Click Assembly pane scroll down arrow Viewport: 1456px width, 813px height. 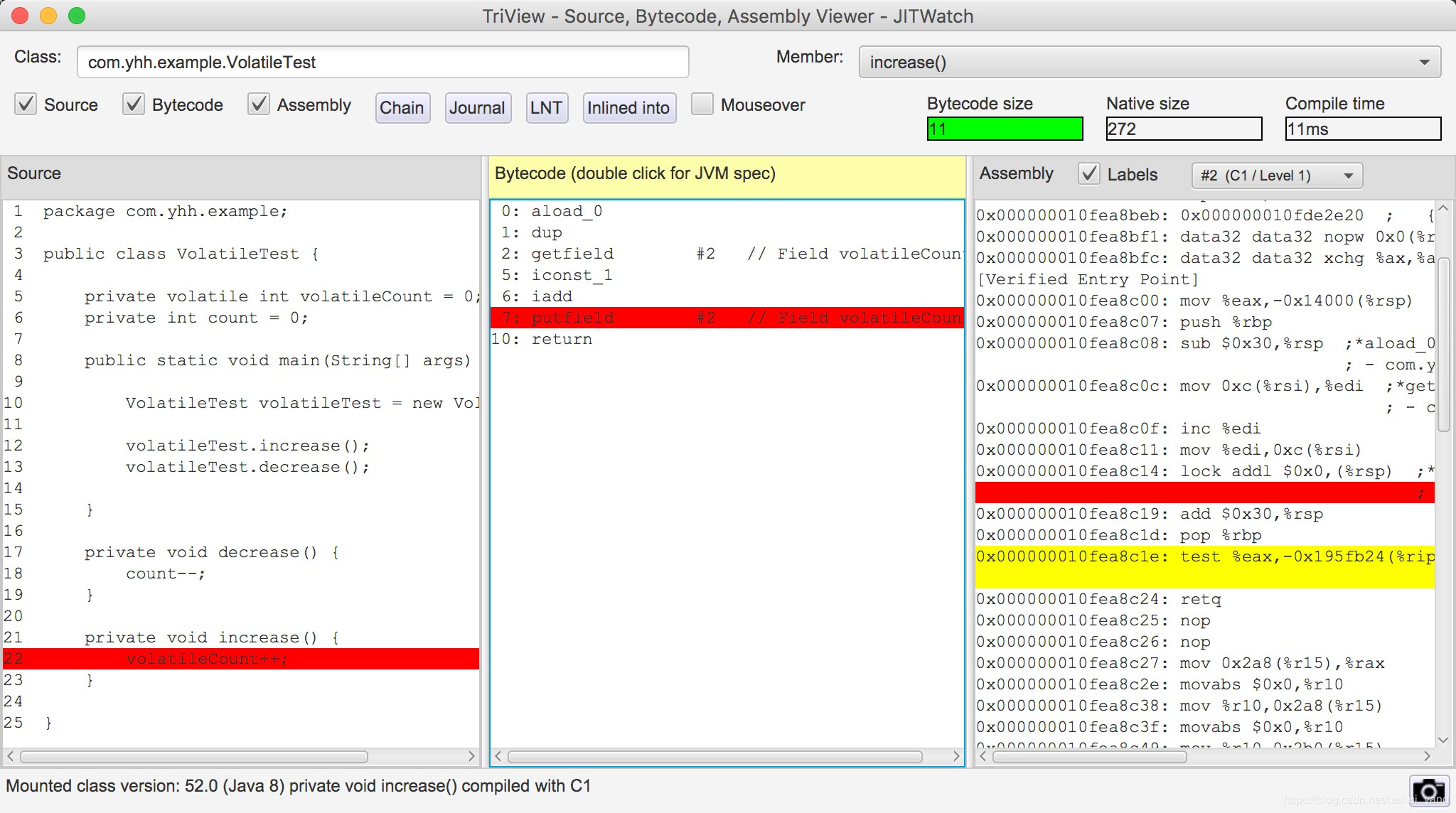click(1443, 740)
